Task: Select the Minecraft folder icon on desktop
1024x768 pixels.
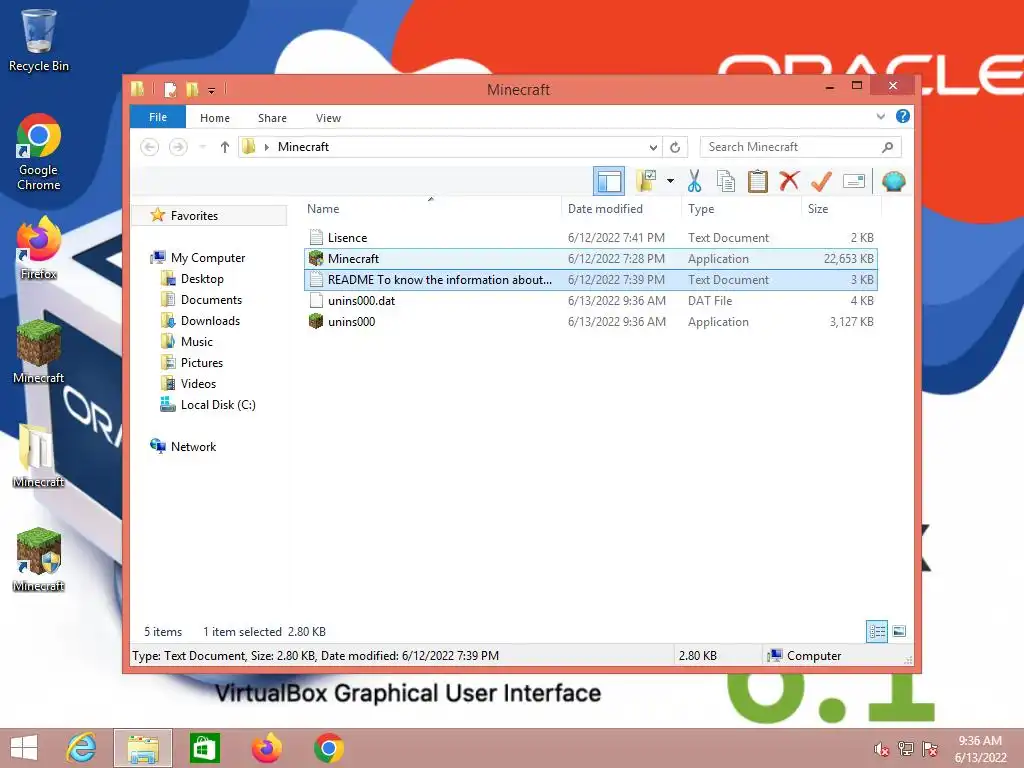Action: (x=39, y=456)
